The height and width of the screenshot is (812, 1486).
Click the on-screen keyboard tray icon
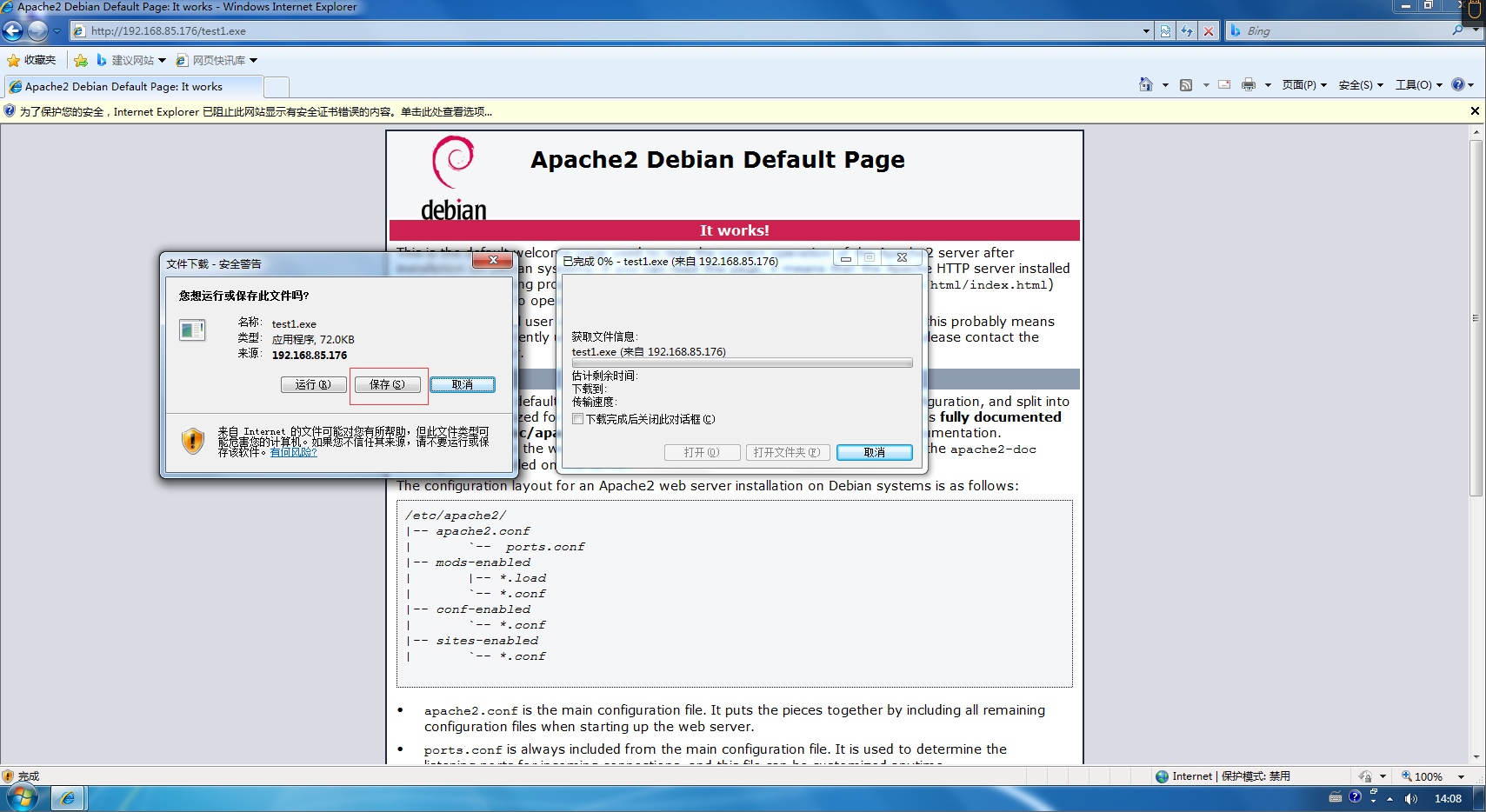point(1336,797)
